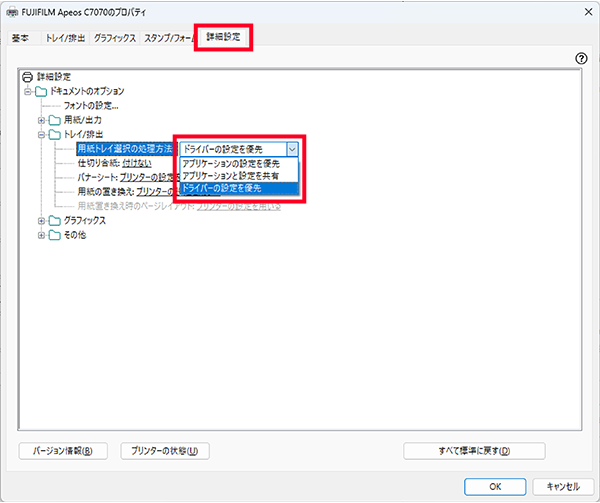Click the バージョン情報(B) button
Screen dimensions: 600x503
tap(63, 451)
